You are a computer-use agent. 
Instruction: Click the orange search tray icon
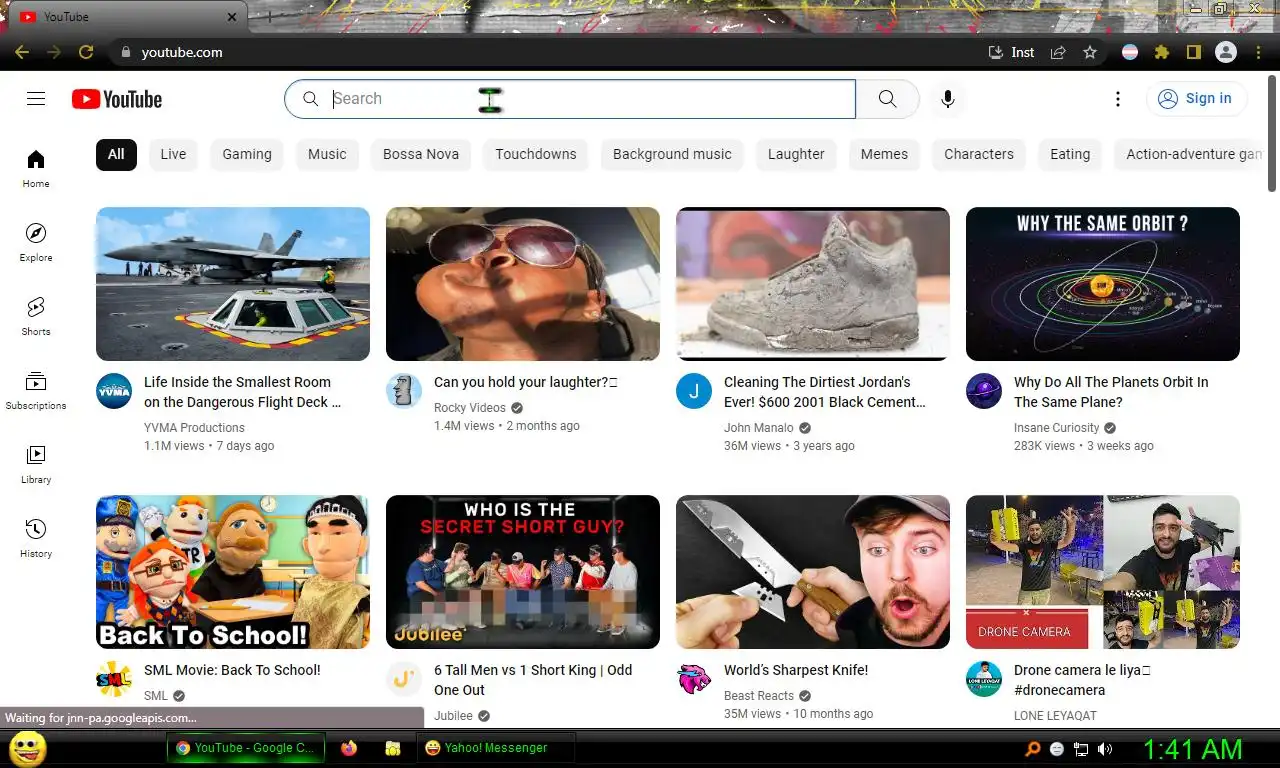(1033, 749)
